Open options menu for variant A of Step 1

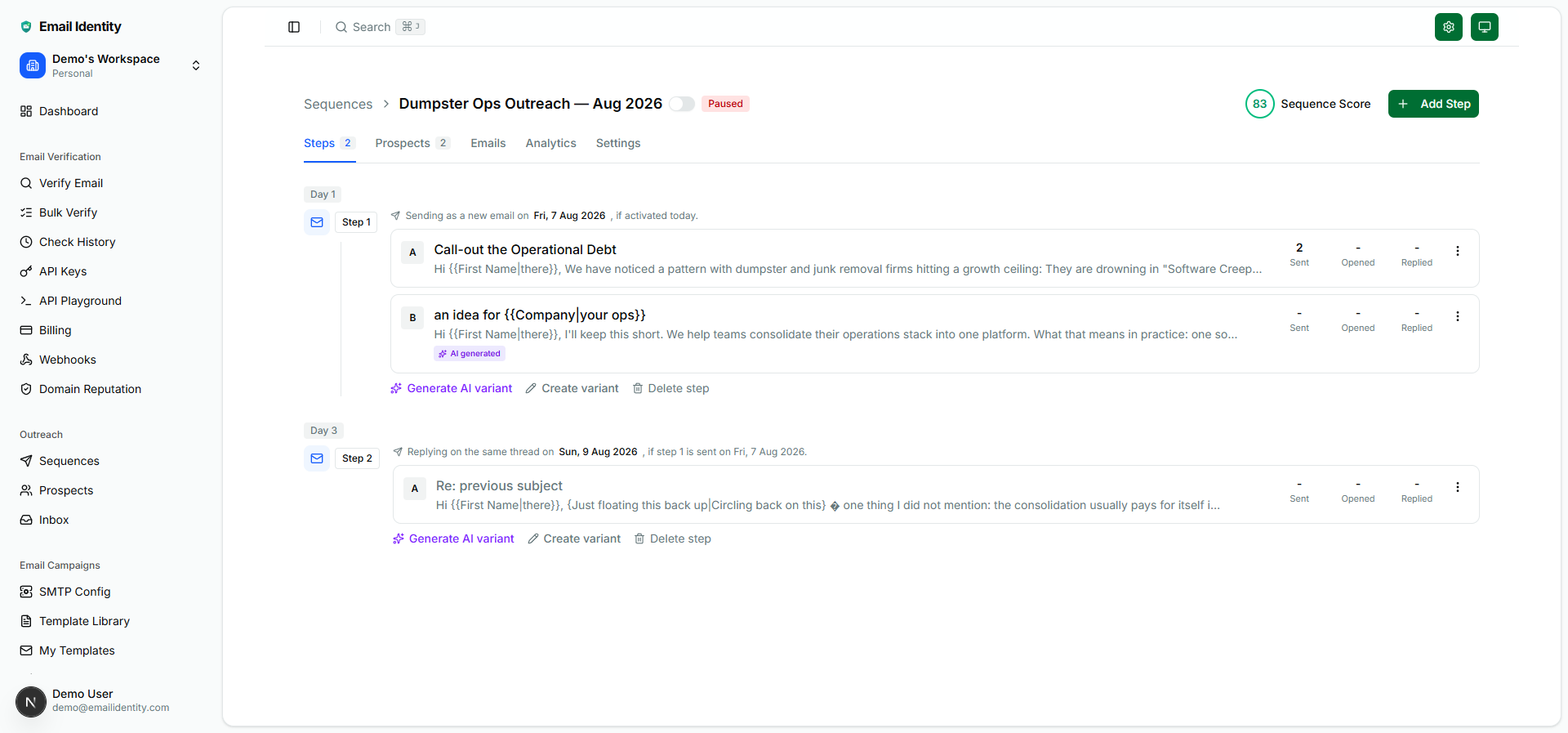click(x=1457, y=251)
